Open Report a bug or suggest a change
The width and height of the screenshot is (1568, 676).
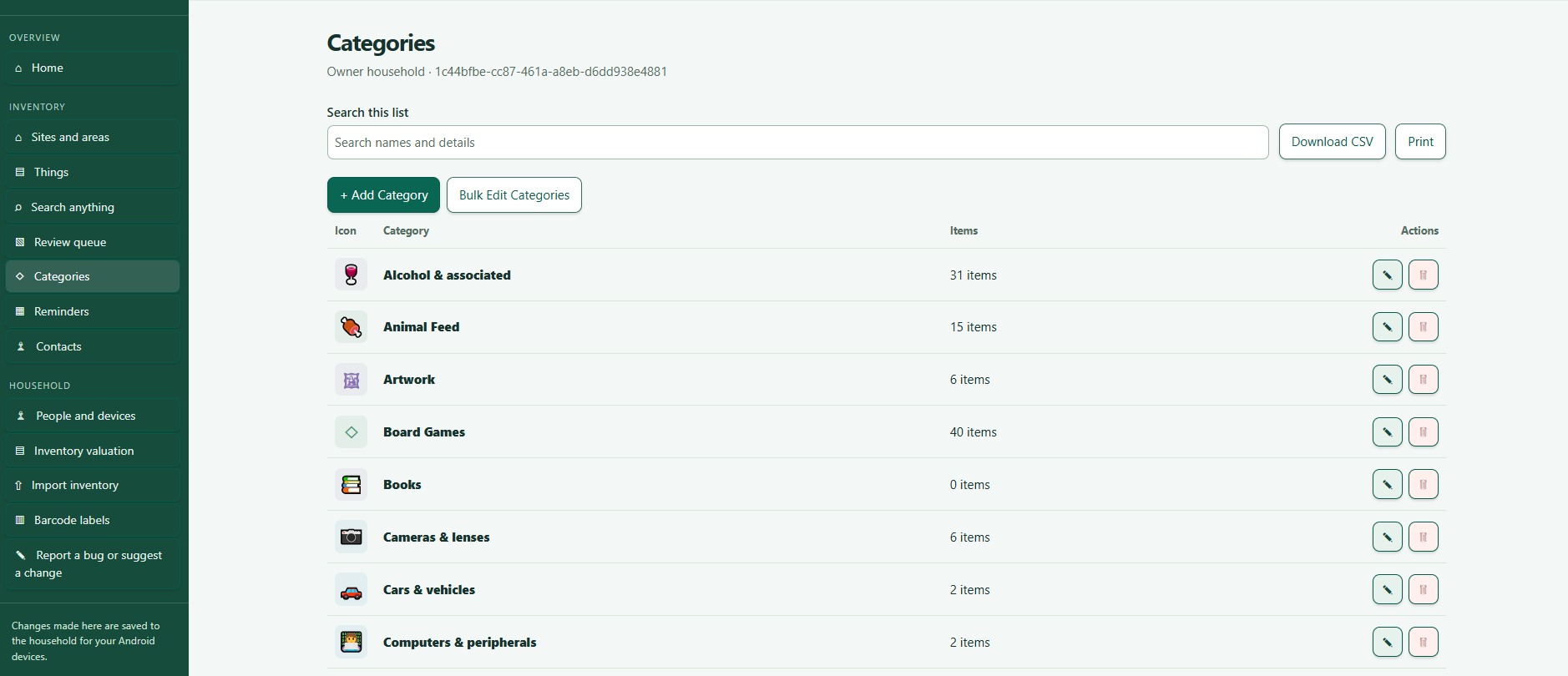tap(93, 564)
